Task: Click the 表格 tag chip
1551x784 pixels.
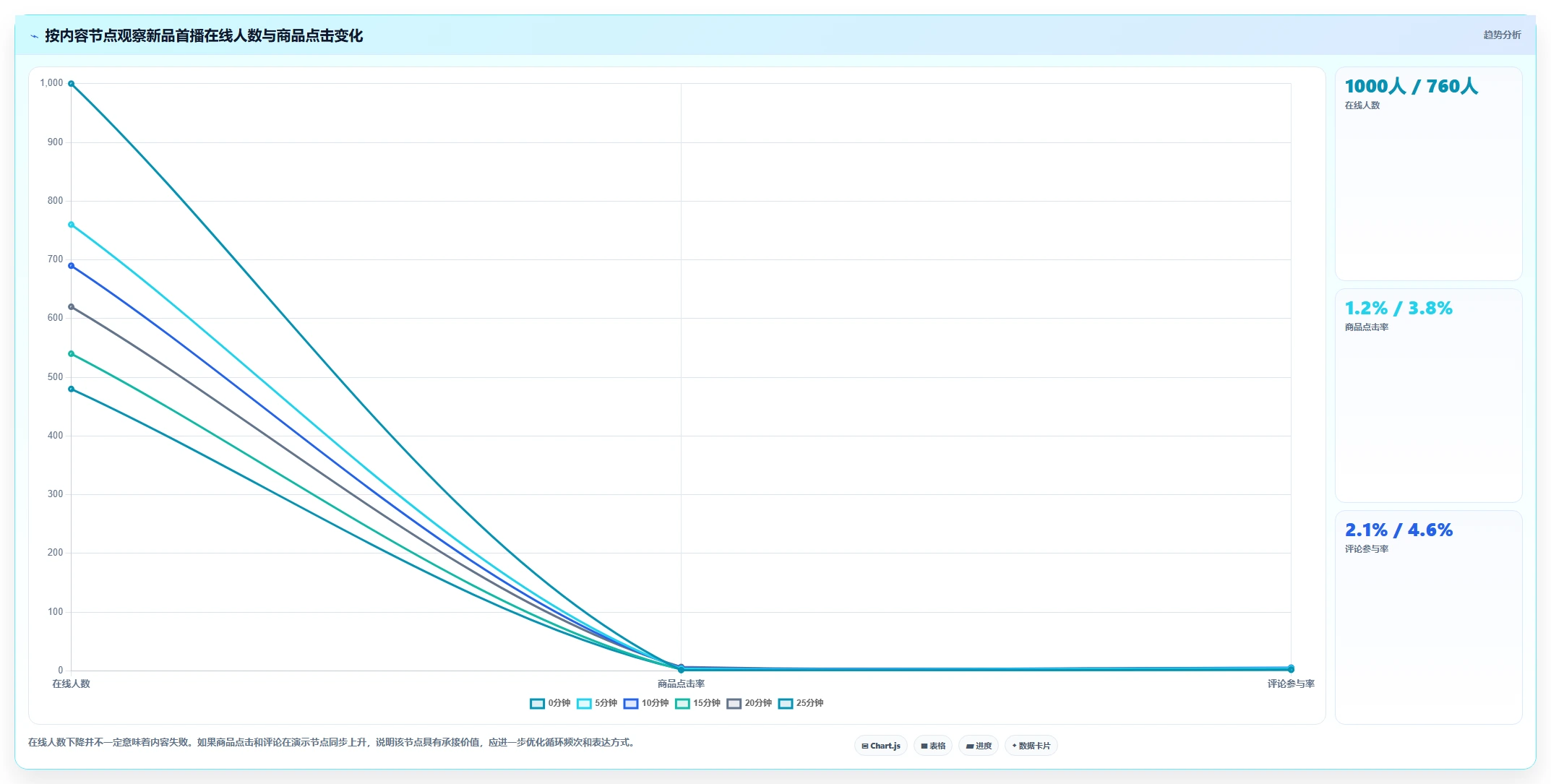Action: tap(933, 746)
